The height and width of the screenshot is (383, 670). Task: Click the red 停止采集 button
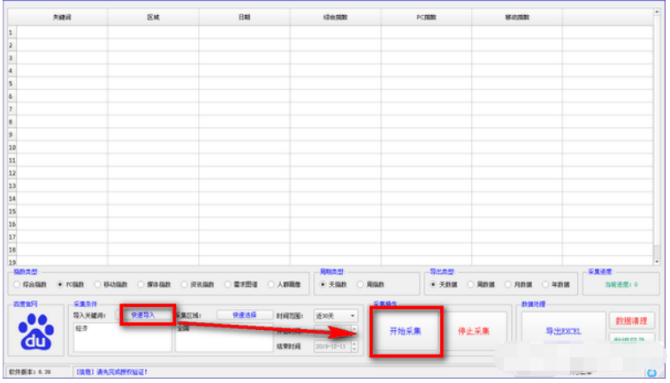tap(473, 331)
